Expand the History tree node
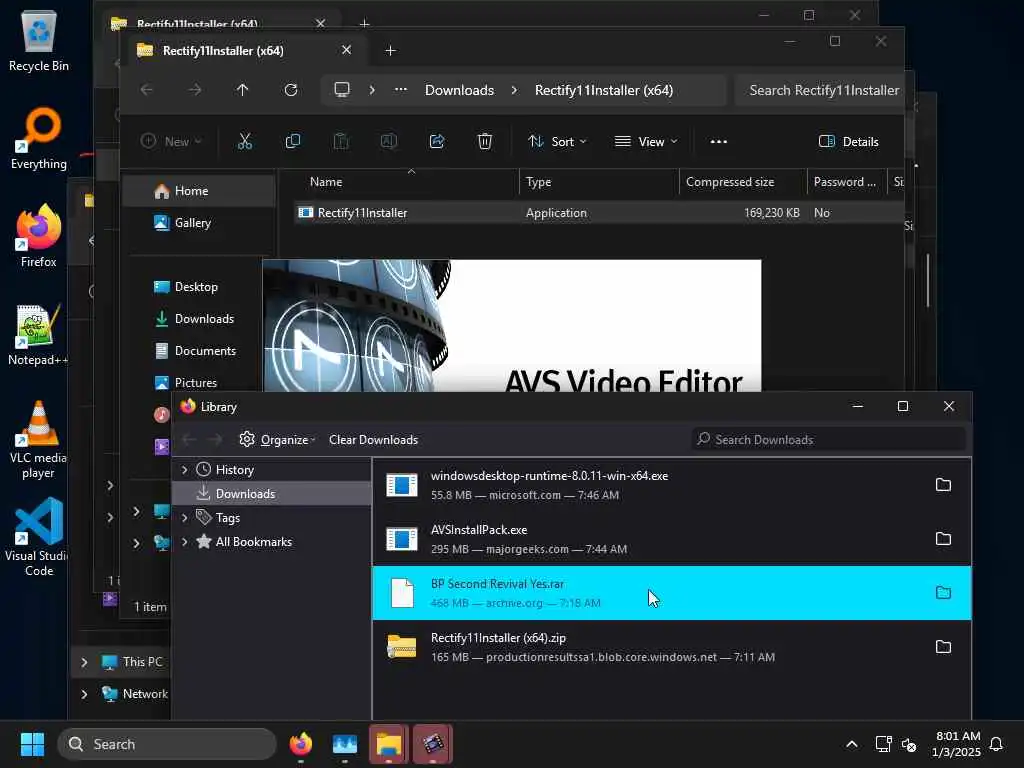This screenshot has height=768, width=1024. click(184, 470)
